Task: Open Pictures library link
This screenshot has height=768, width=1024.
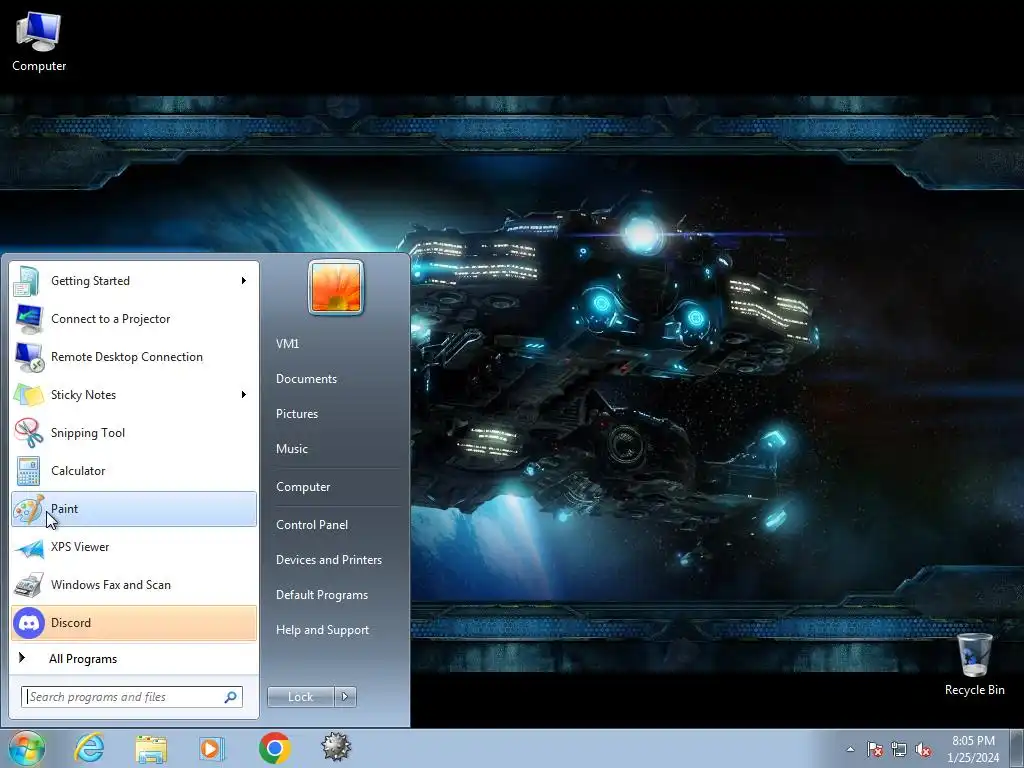Action: click(x=297, y=414)
